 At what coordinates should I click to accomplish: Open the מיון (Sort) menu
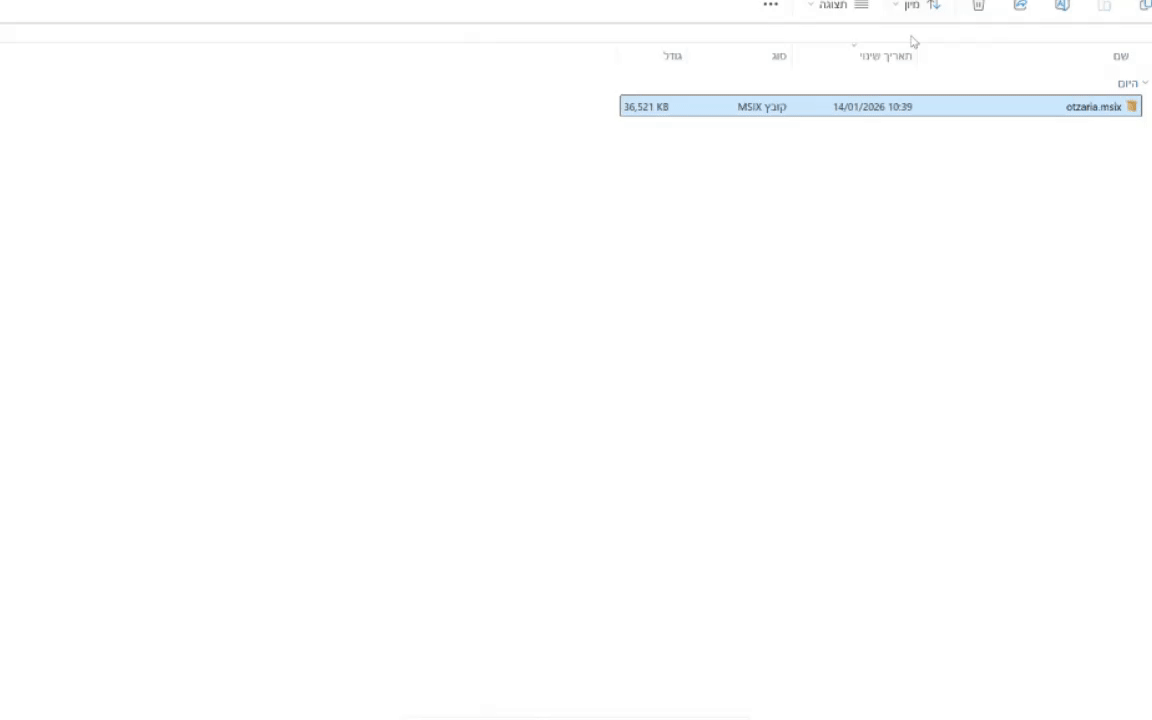pos(911,7)
